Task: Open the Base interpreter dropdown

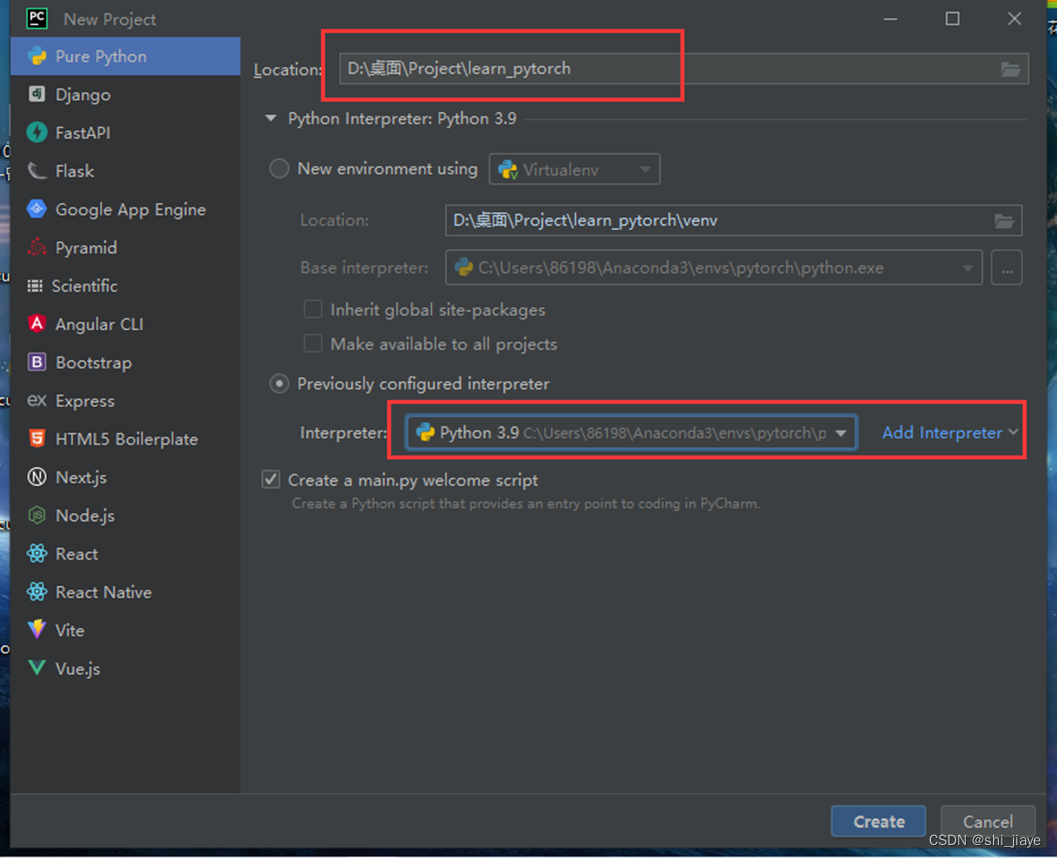Action: tap(714, 268)
